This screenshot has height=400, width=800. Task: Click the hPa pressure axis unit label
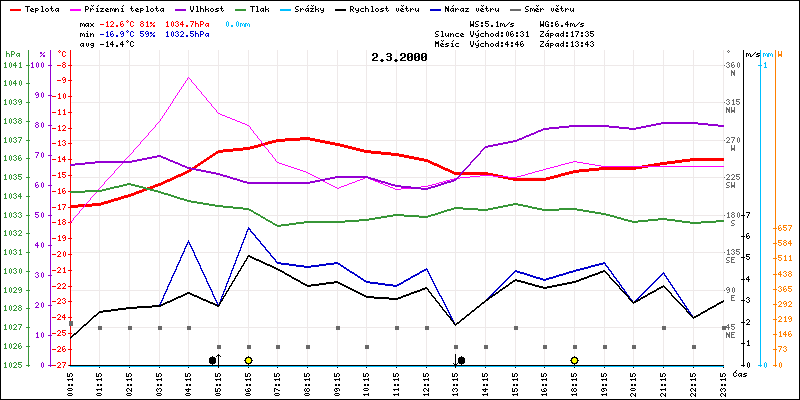(11, 53)
